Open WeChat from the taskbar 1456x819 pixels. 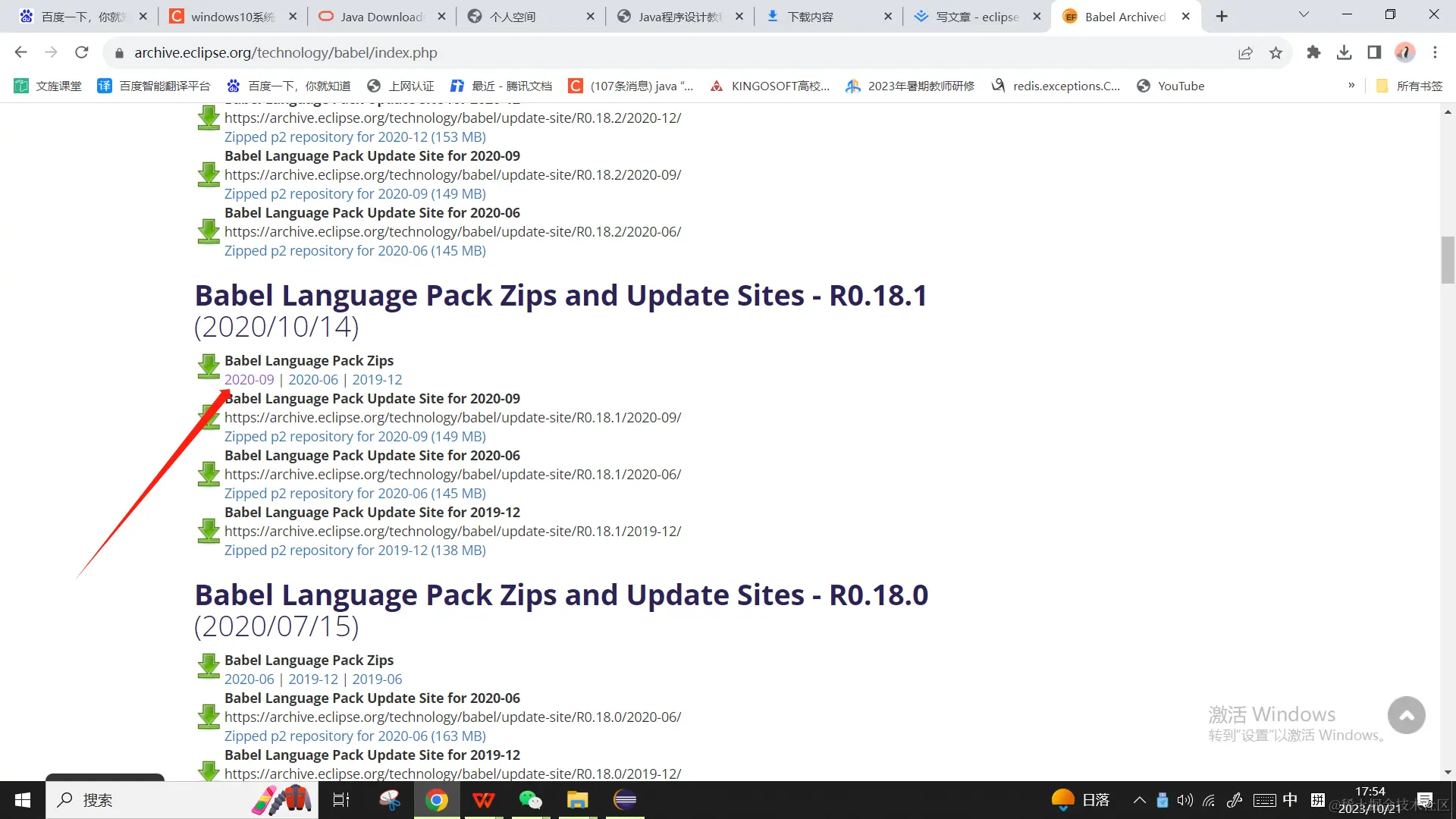(x=530, y=800)
